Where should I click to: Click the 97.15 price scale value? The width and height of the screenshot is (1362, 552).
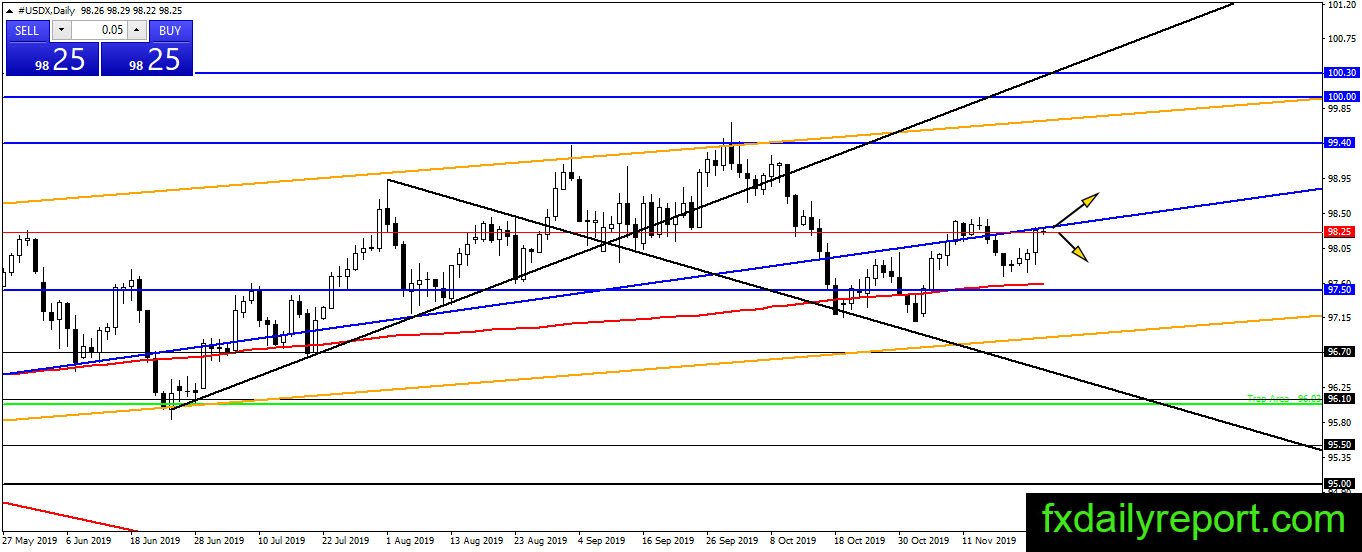pyautogui.click(x=1338, y=317)
